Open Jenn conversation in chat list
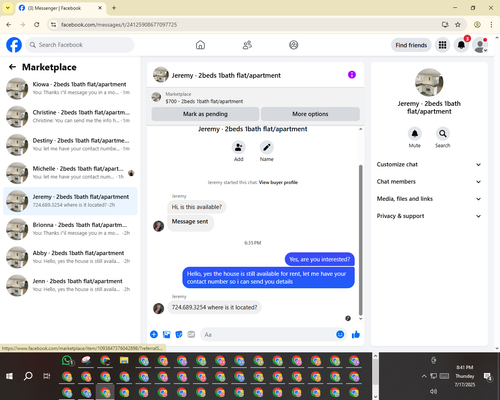500x400 pixels. coord(70,285)
